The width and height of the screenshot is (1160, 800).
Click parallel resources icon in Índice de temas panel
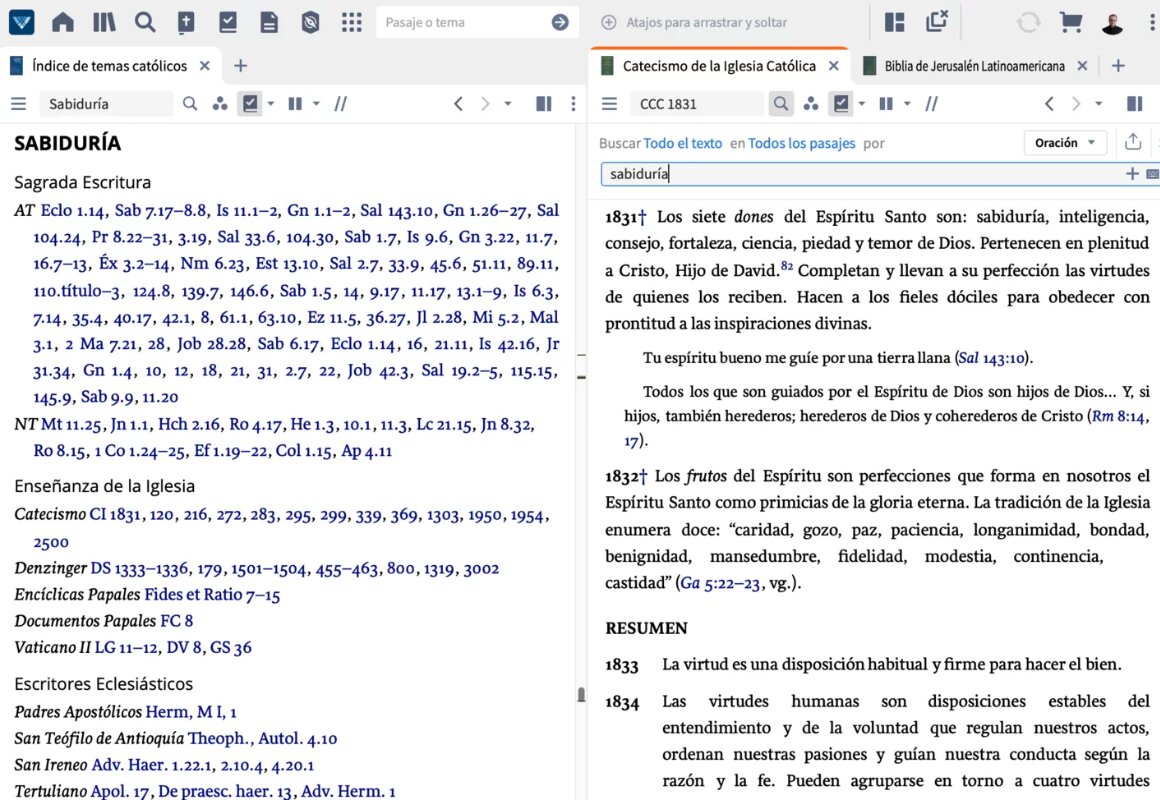click(x=340, y=104)
